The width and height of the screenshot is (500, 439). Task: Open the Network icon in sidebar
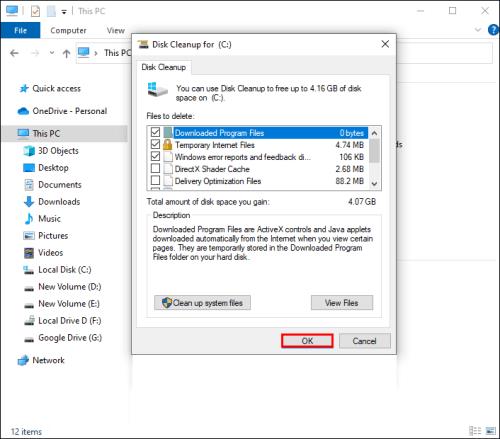pyautogui.click(x=23, y=360)
